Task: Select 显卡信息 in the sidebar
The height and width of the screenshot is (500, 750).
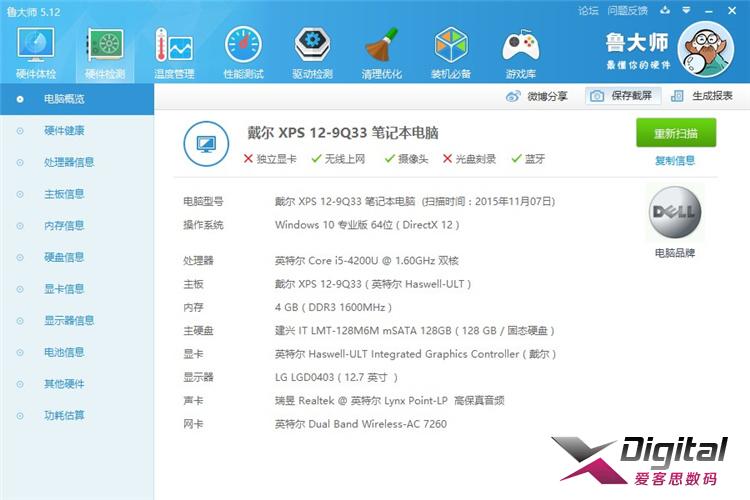Action: (77, 289)
